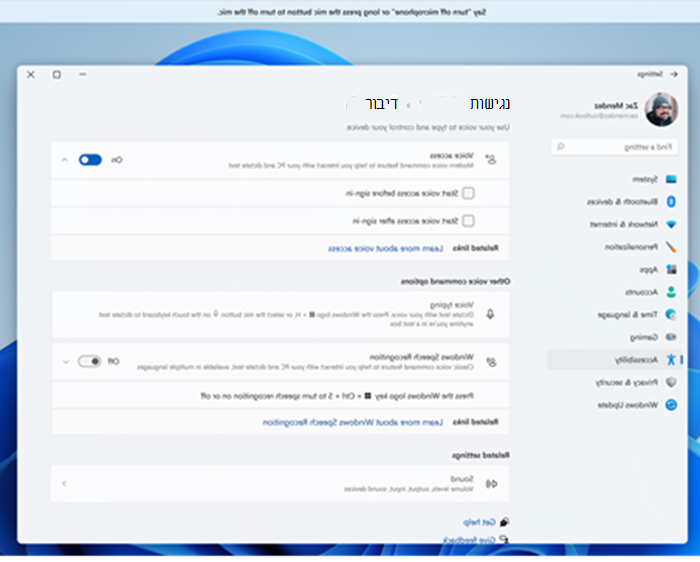Click the Sound speaker icon
Image resolution: width=700 pixels, height=562 pixels.
[491, 483]
